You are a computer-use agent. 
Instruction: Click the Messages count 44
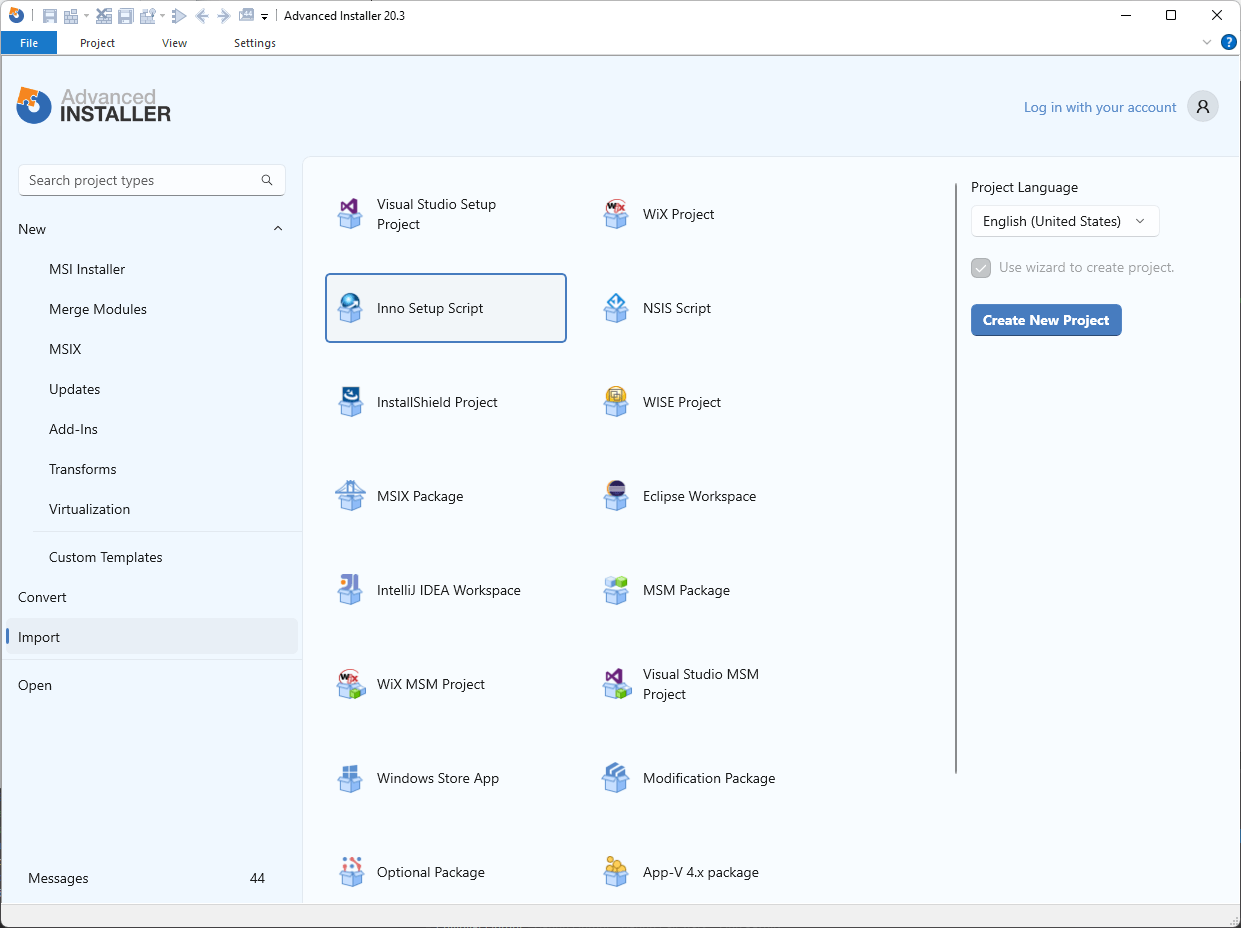point(257,878)
